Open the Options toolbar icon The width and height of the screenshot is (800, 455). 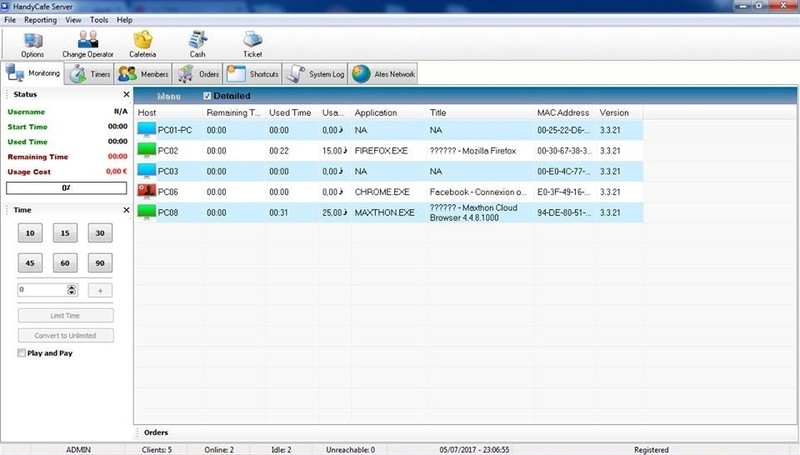[x=33, y=40]
